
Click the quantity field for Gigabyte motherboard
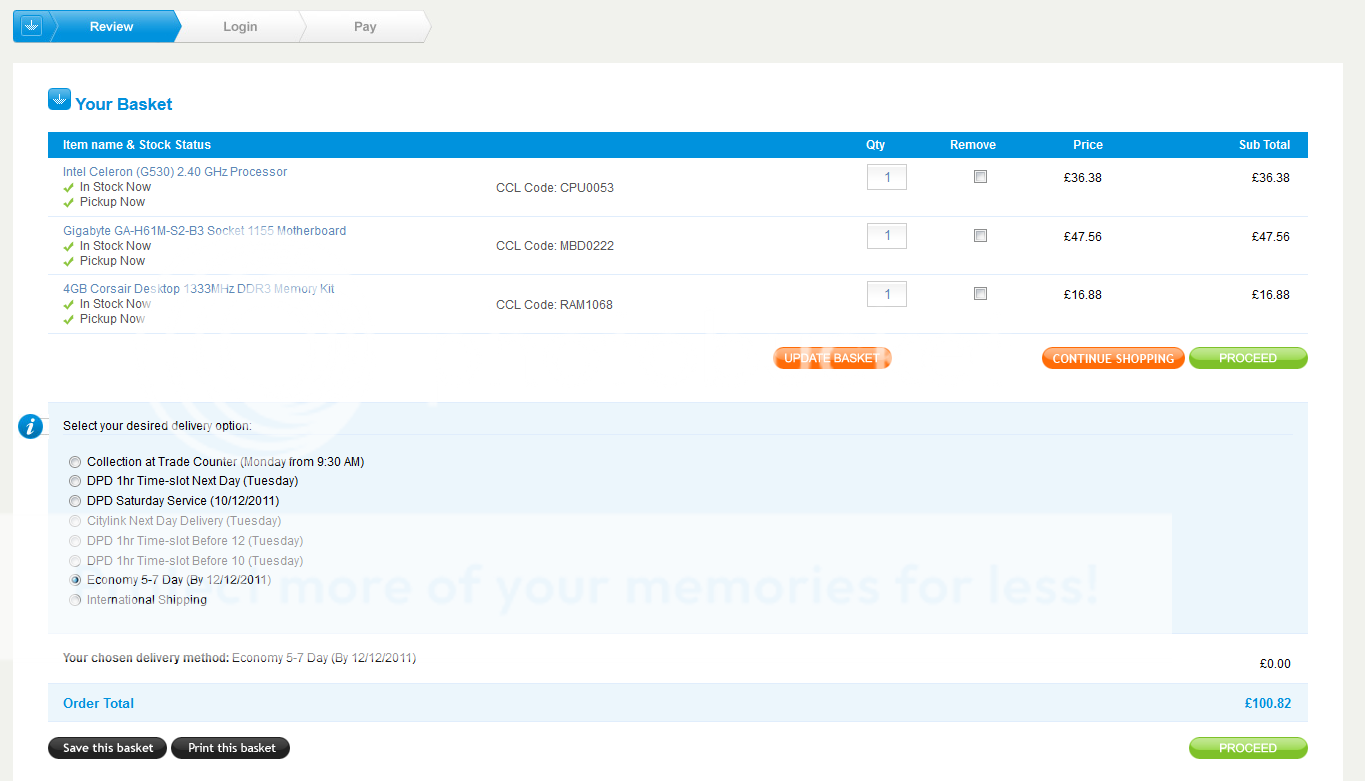pyautogui.click(x=886, y=236)
